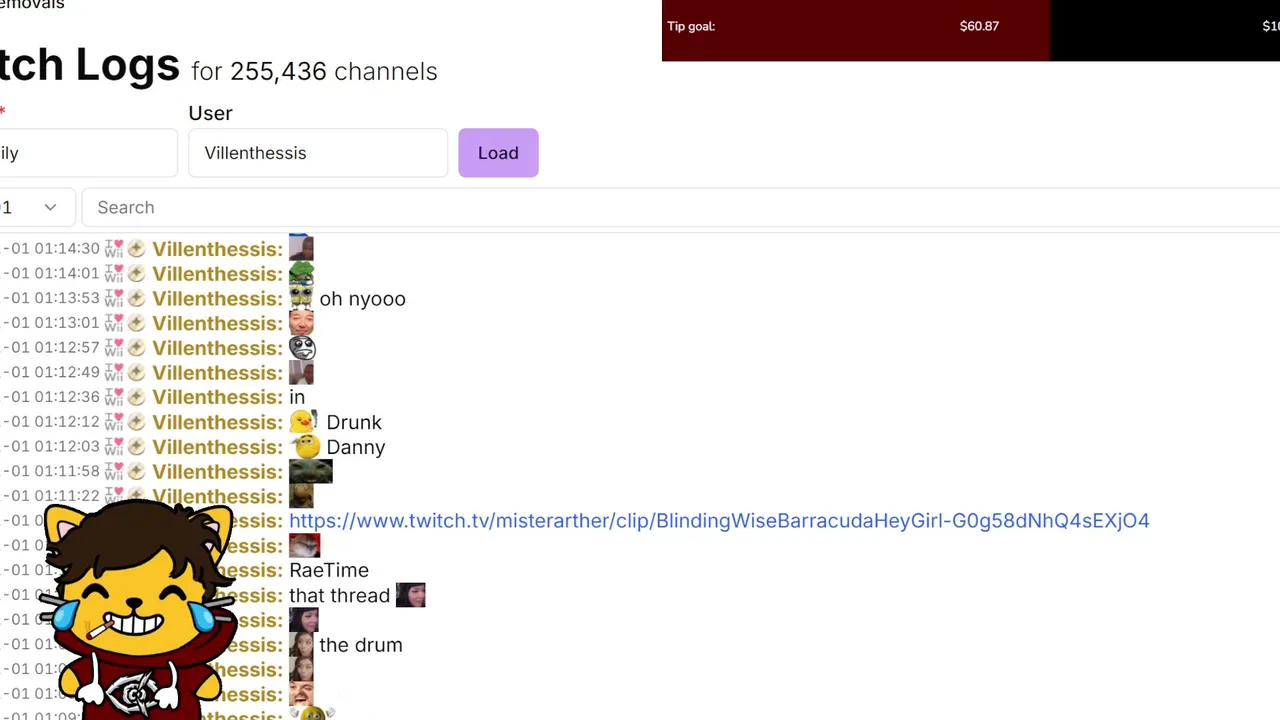Click the 'the drum' message text
Screen dimensions: 1280x720
click(x=361, y=645)
